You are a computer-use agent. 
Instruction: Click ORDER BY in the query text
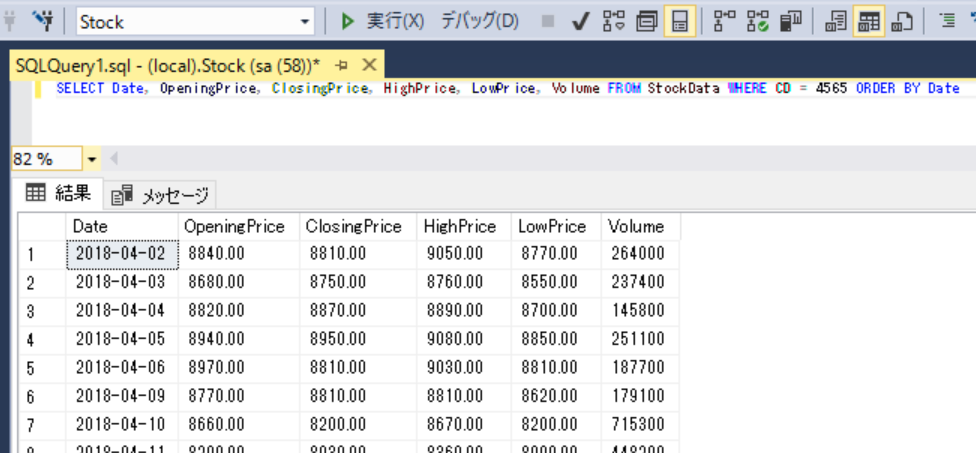(x=888, y=88)
